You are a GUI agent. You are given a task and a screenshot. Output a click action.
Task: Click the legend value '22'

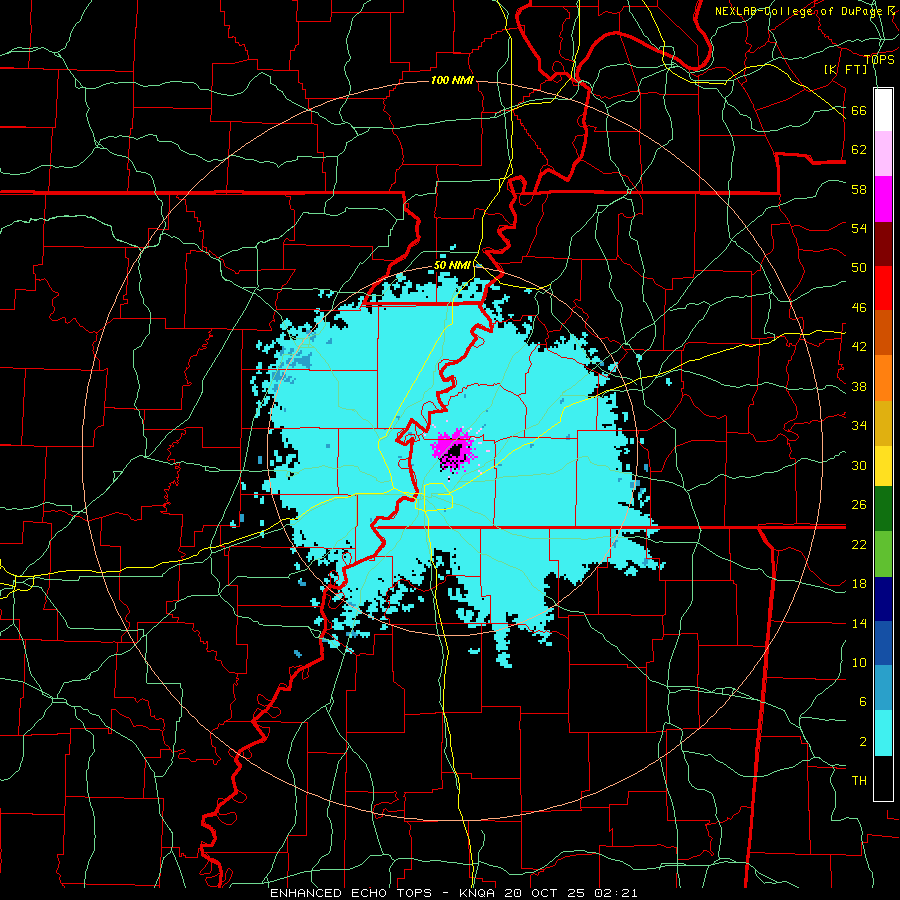859,544
